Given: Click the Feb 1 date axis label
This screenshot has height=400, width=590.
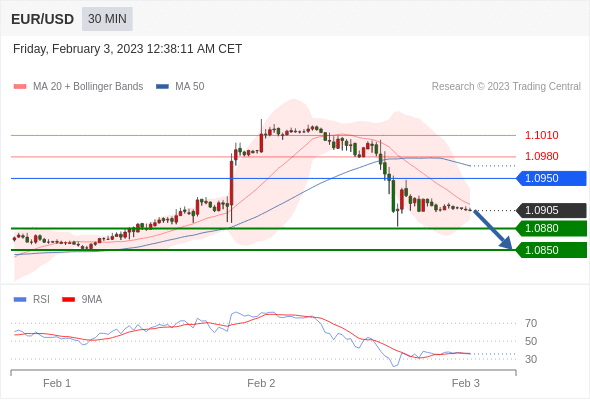Looking at the screenshot, I should [57, 383].
